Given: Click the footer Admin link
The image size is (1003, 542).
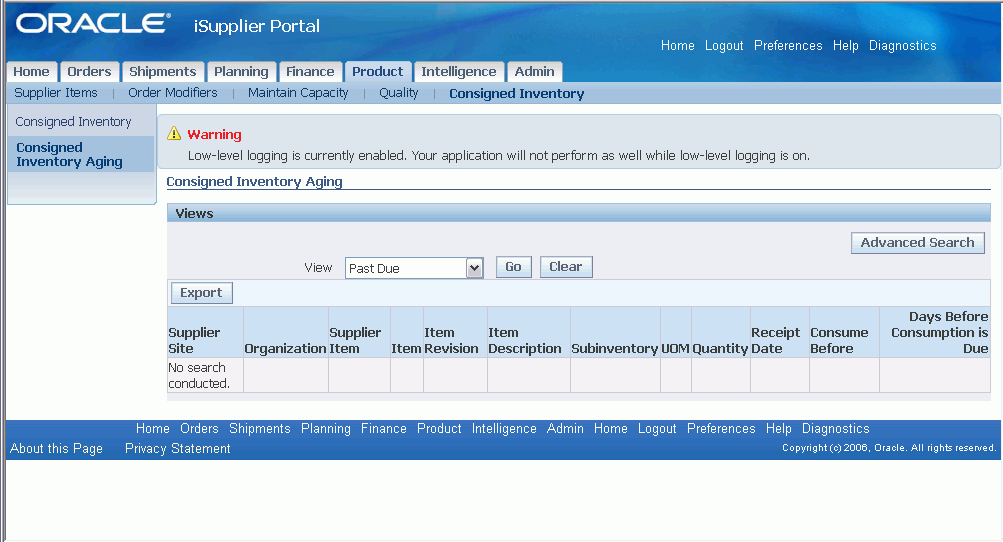Looking at the screenshot, I should coord(565,428).
